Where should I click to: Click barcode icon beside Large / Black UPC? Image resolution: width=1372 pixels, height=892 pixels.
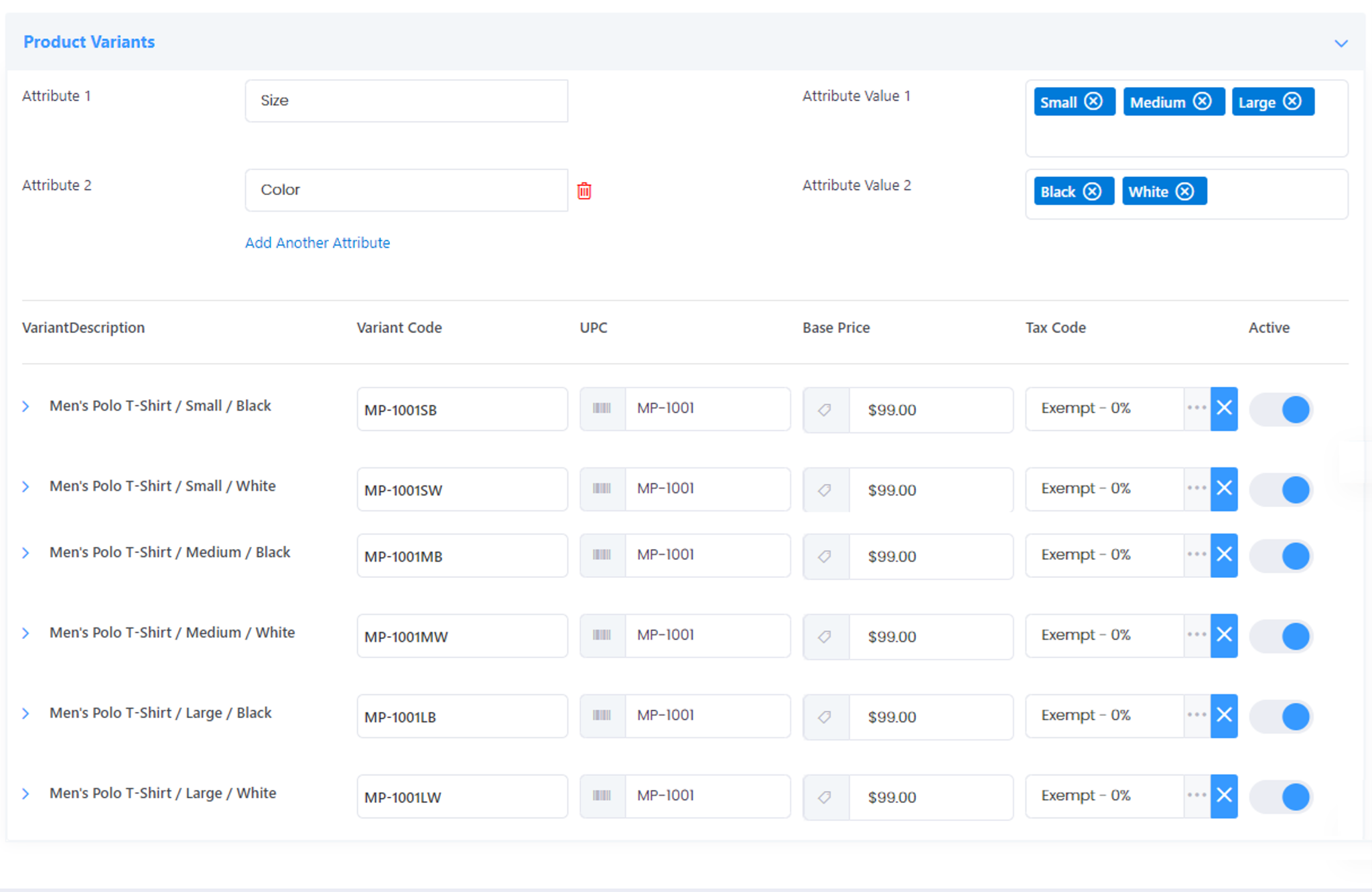tap(602, 716)
